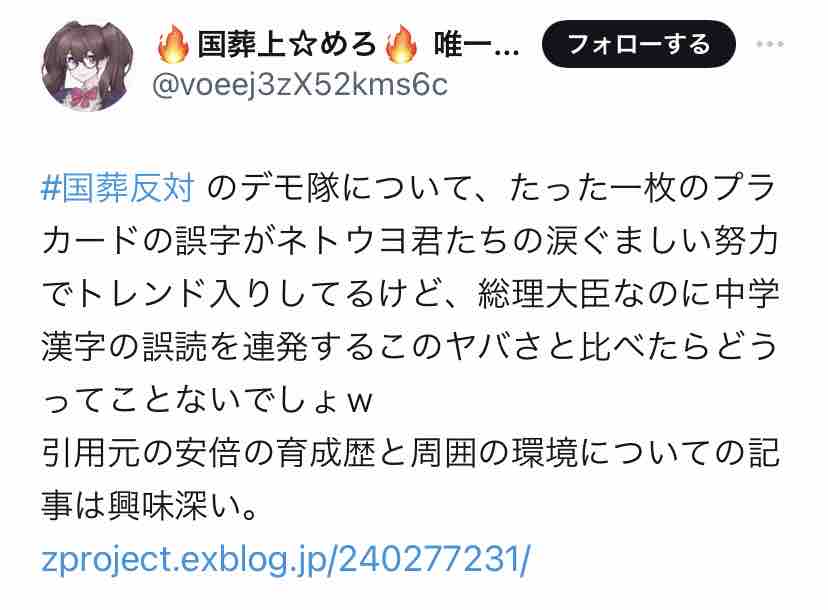The height and width of the screenshot is (610, 828).
Task: Click the tweet line starting カードの誤字が
Action: [x=410, y=241]
